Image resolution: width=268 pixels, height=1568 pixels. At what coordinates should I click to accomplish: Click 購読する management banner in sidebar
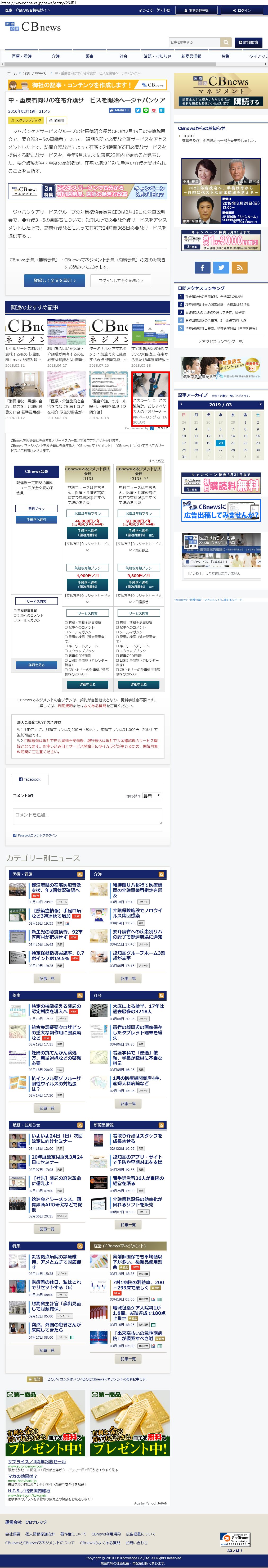(x=221, y=91)
